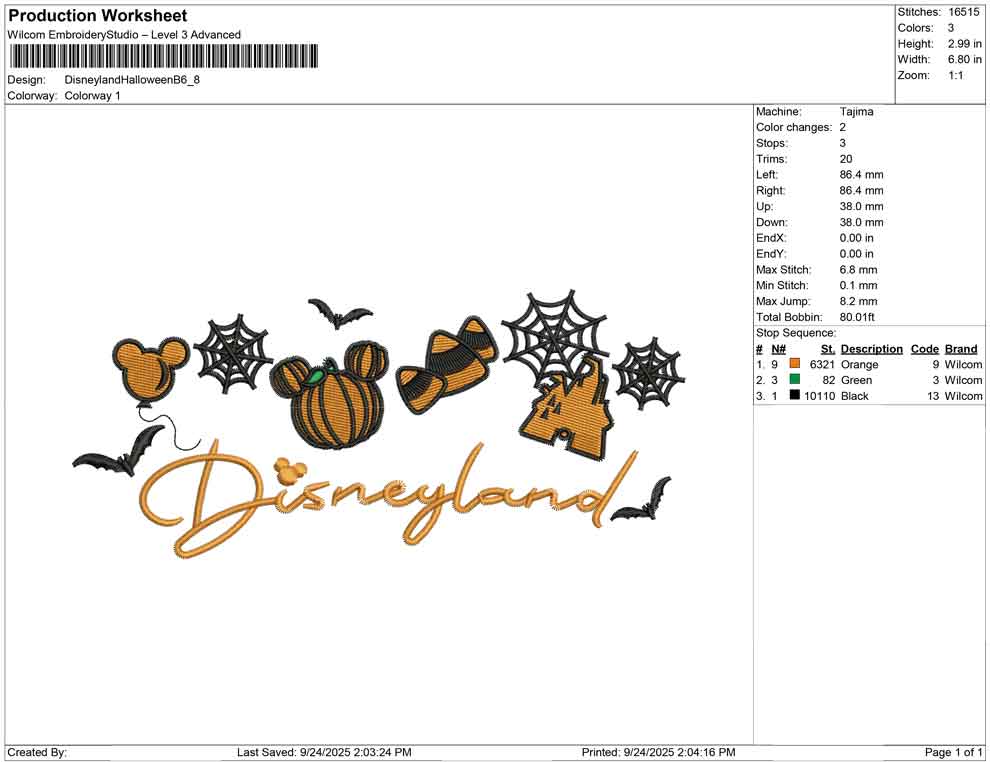Click the 'Color changes:' value '2'
The height and width of the screenshot is (762, 990).
[x=842, y=128]
